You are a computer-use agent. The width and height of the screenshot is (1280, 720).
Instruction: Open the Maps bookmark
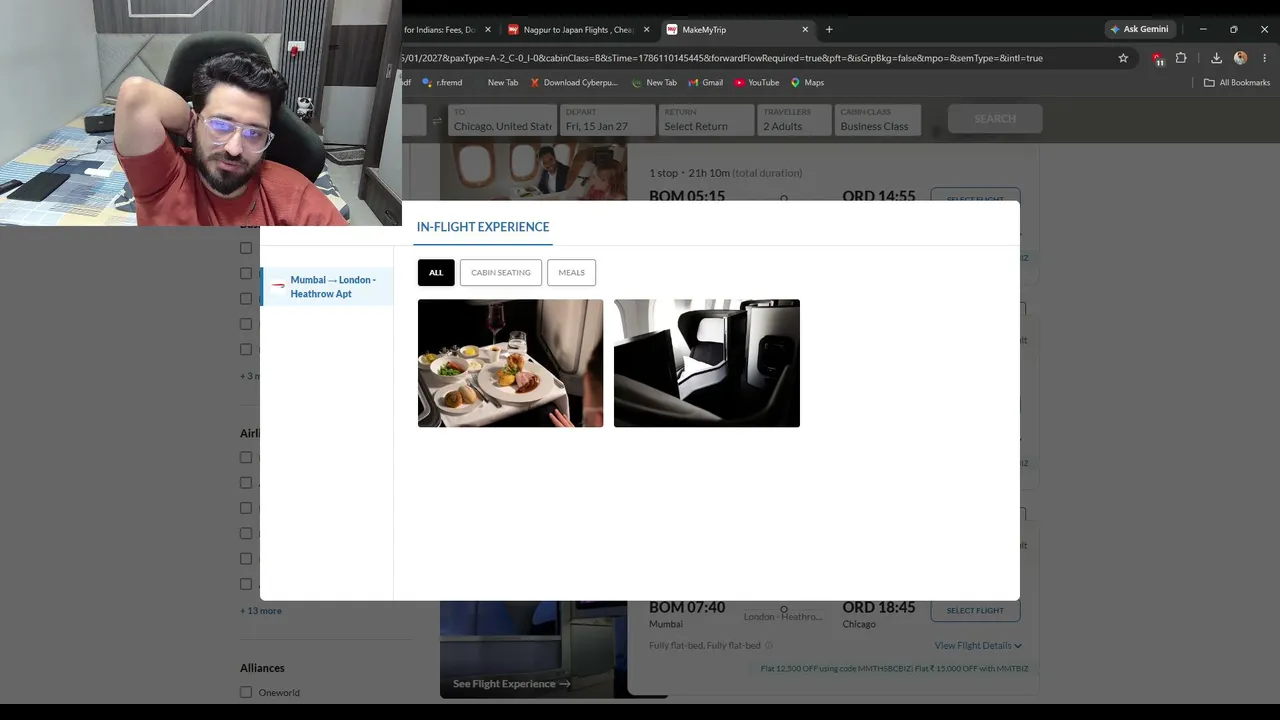click(x=807, y=82)
